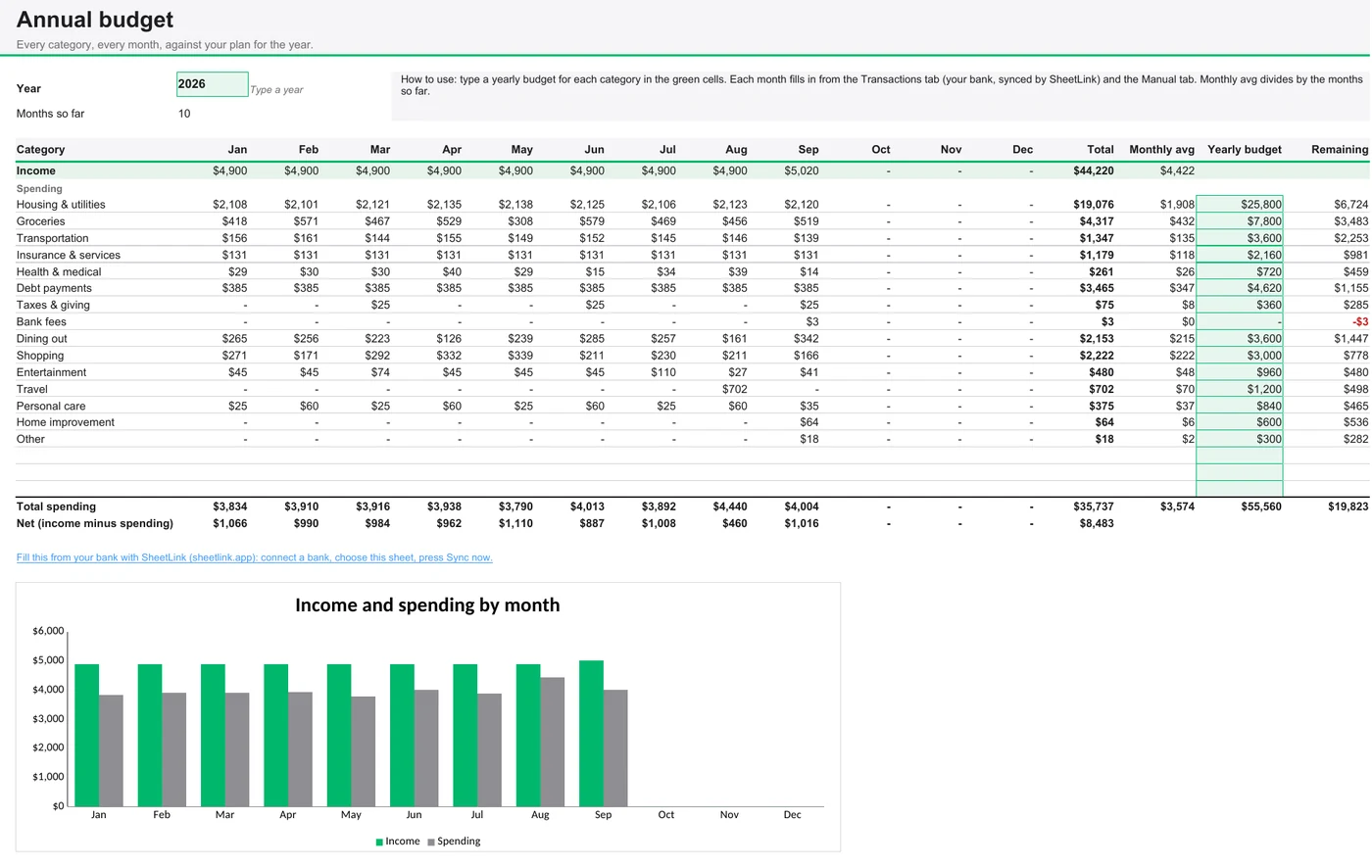Select total yearly budget $55,560

point(1261,506)
